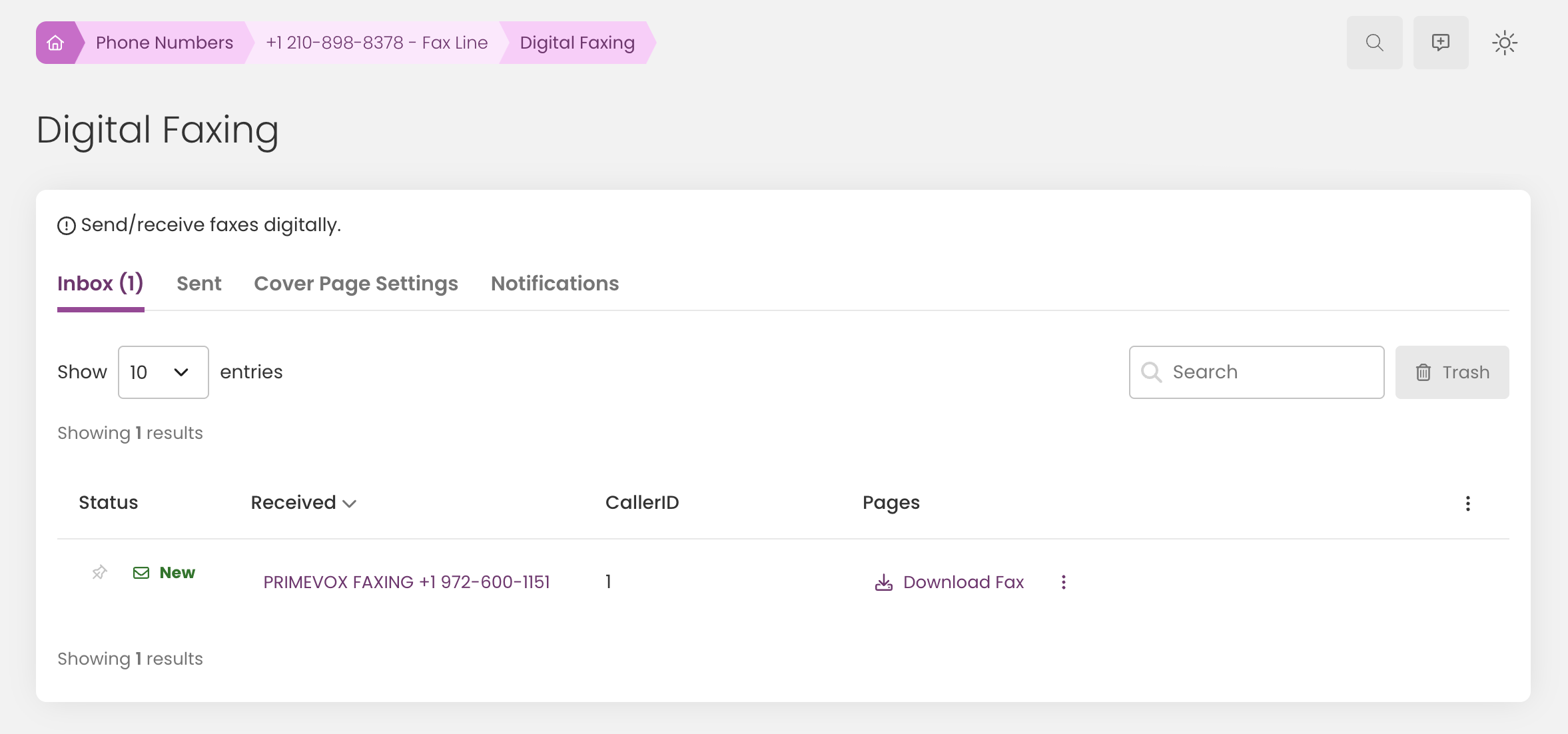Viewport: 1568px width, 734px height.
Task: Expand the Received sort chevron
Action: pyautogui.click(x=350, y=504)
